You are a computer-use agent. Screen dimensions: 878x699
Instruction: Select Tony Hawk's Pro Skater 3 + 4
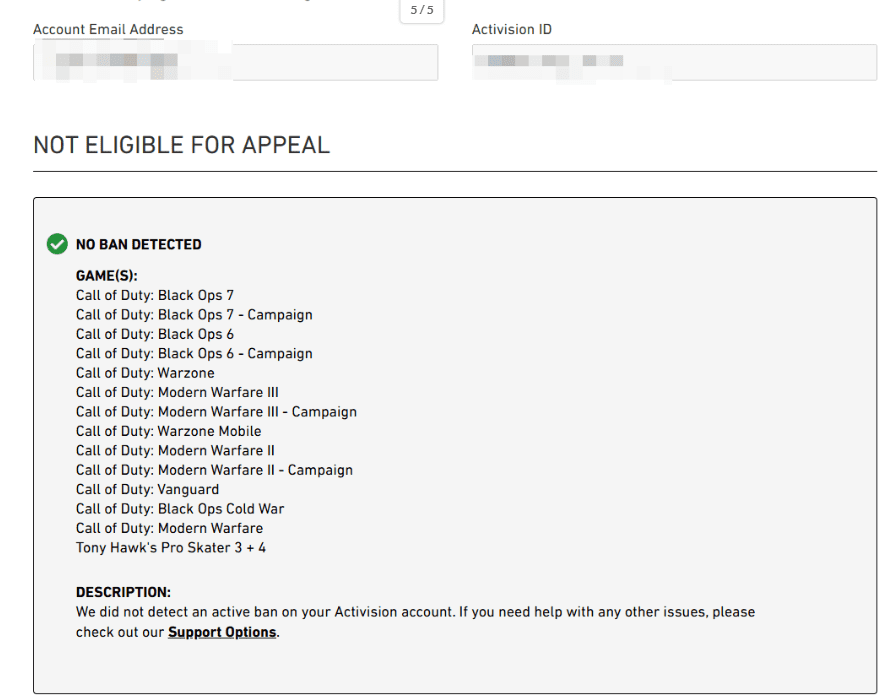click(171, 548)
